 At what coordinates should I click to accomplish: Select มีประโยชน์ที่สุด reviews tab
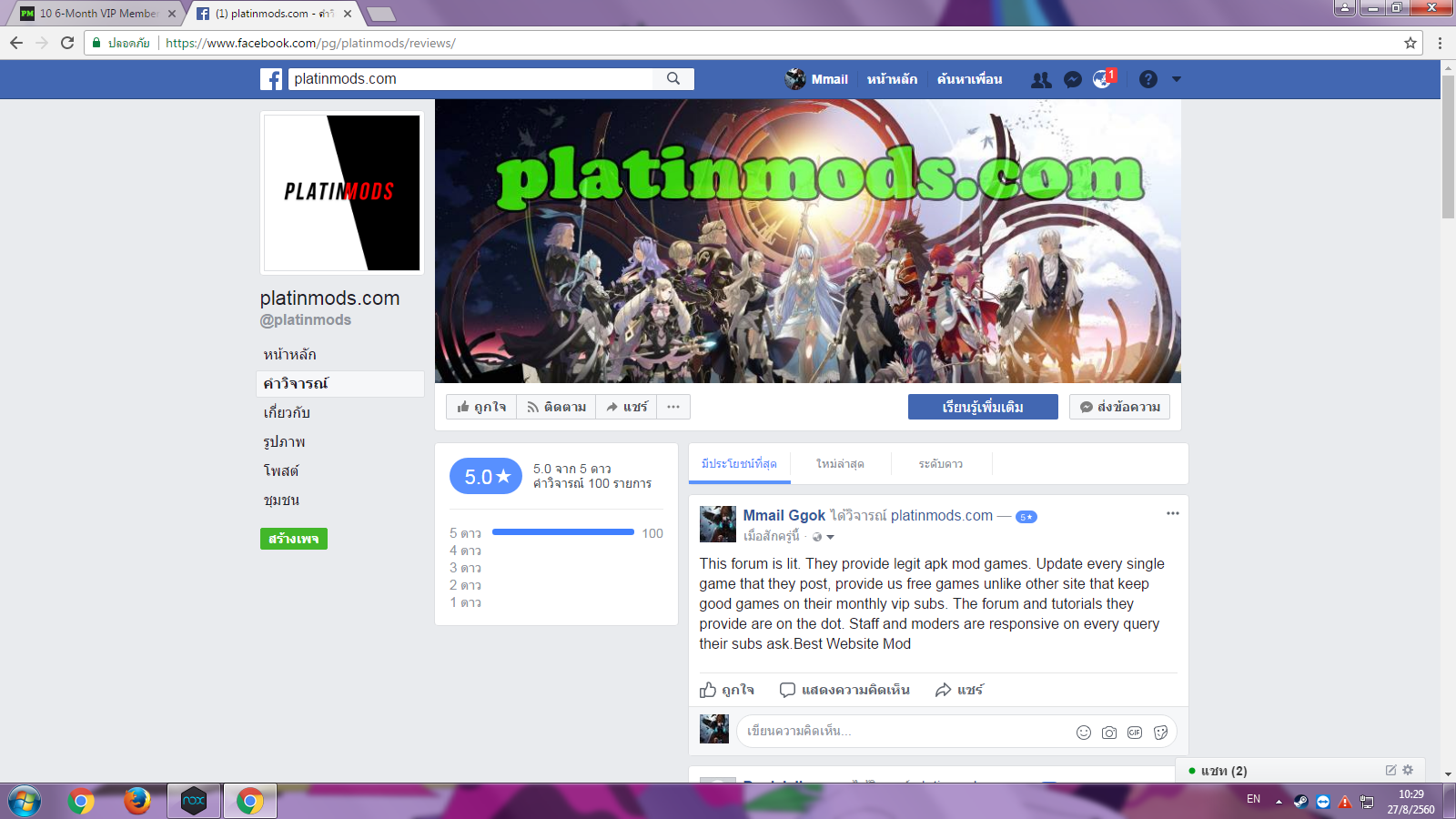pos(739,464)
